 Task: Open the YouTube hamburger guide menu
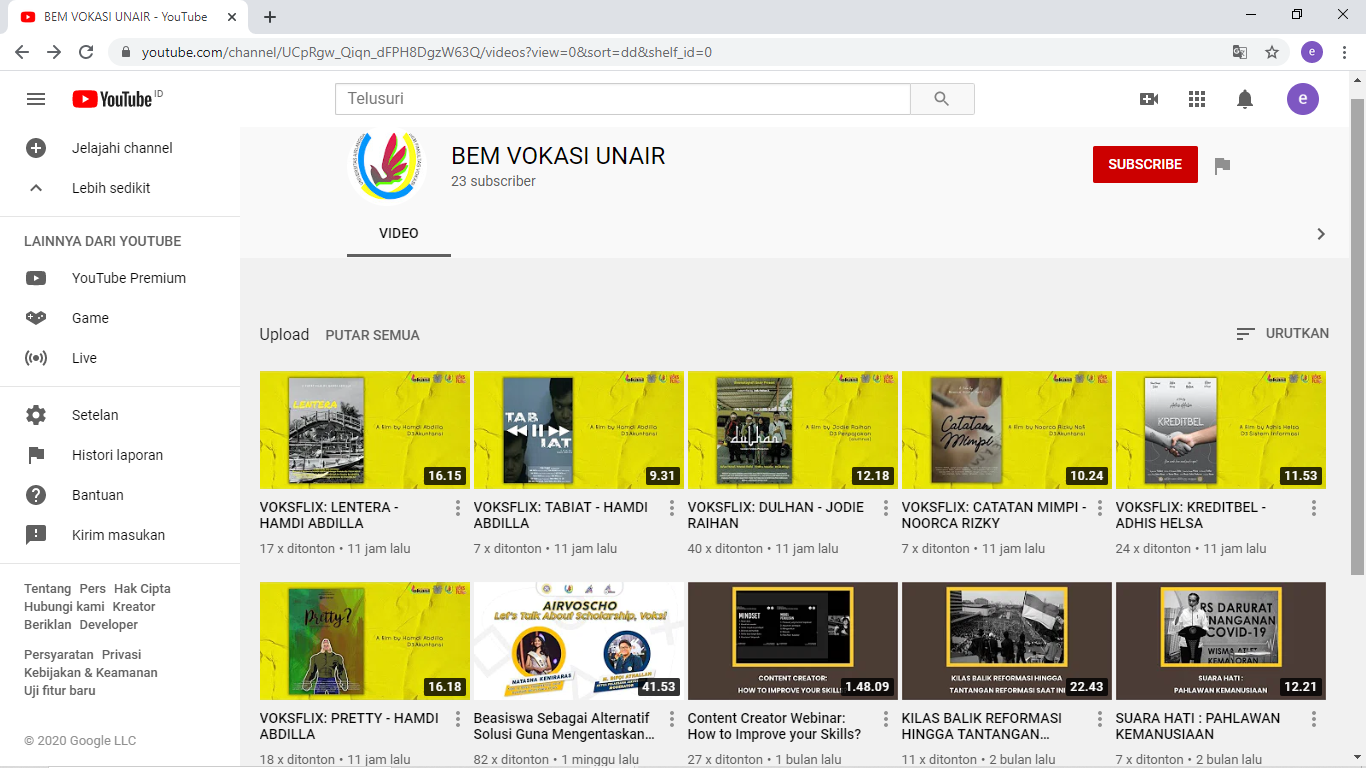(x=36, y=99)
